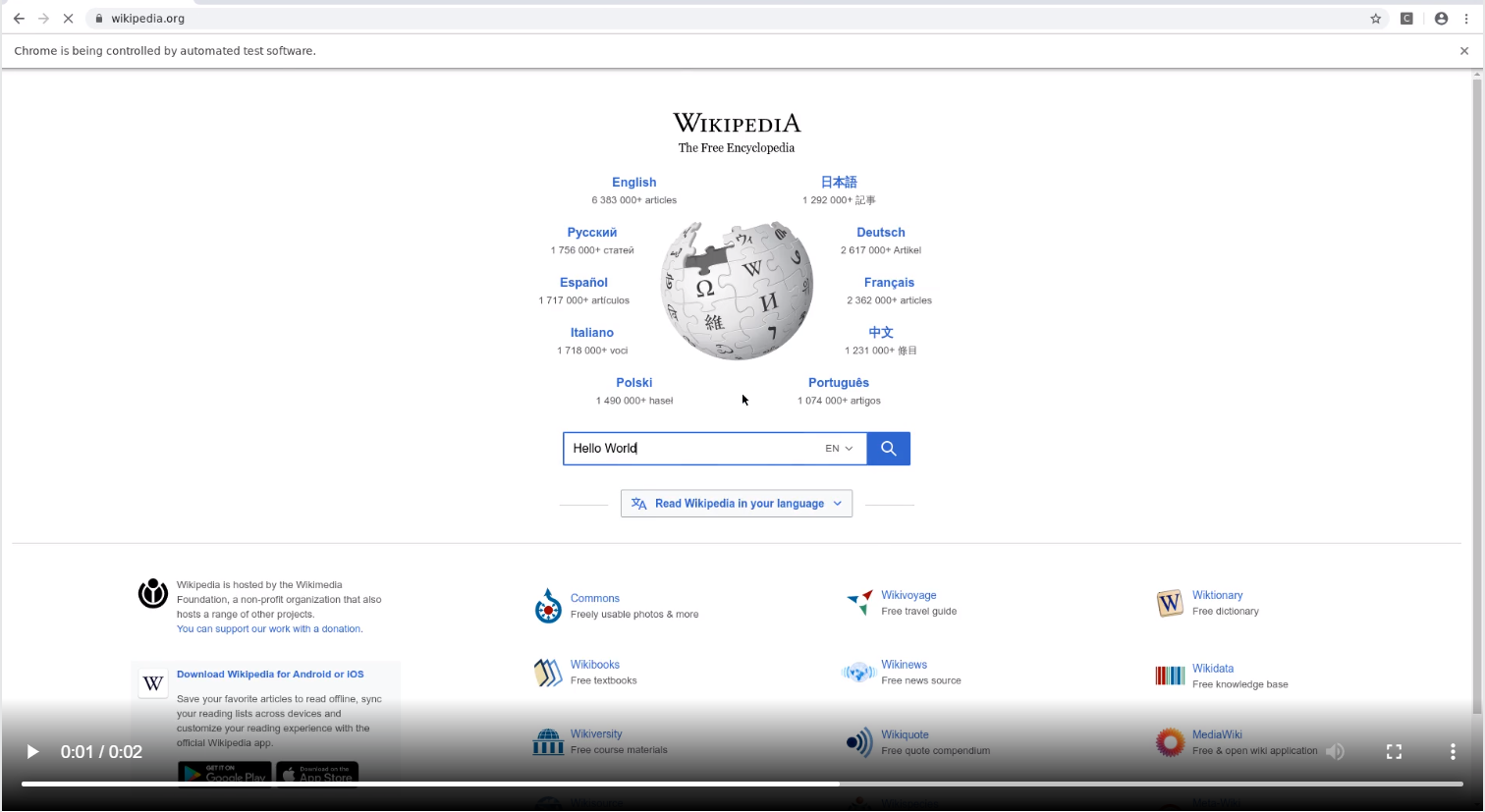Open the Русский Wikipedia link
1485x812 pixels.
pos(592,233)
